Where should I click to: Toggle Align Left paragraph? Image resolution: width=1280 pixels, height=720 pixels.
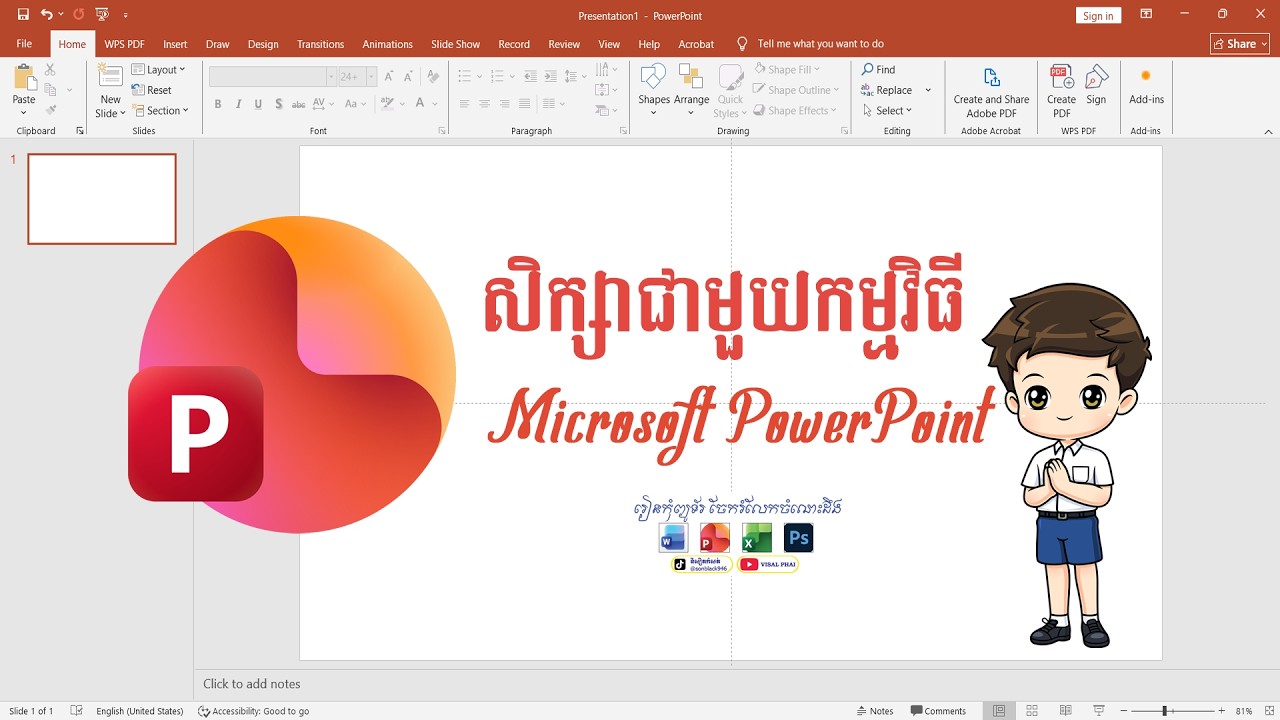pos(464,104)
